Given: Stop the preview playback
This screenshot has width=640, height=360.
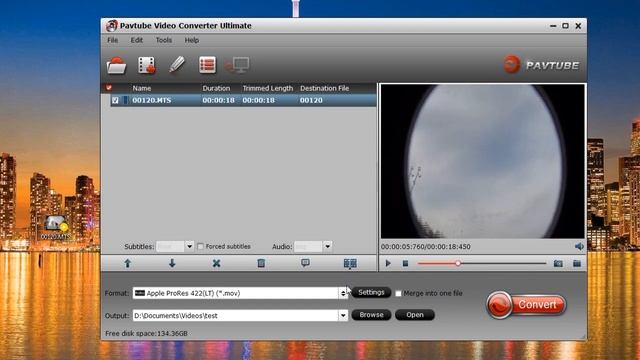Looking at the screenshot, I should (x=405, y=264).
